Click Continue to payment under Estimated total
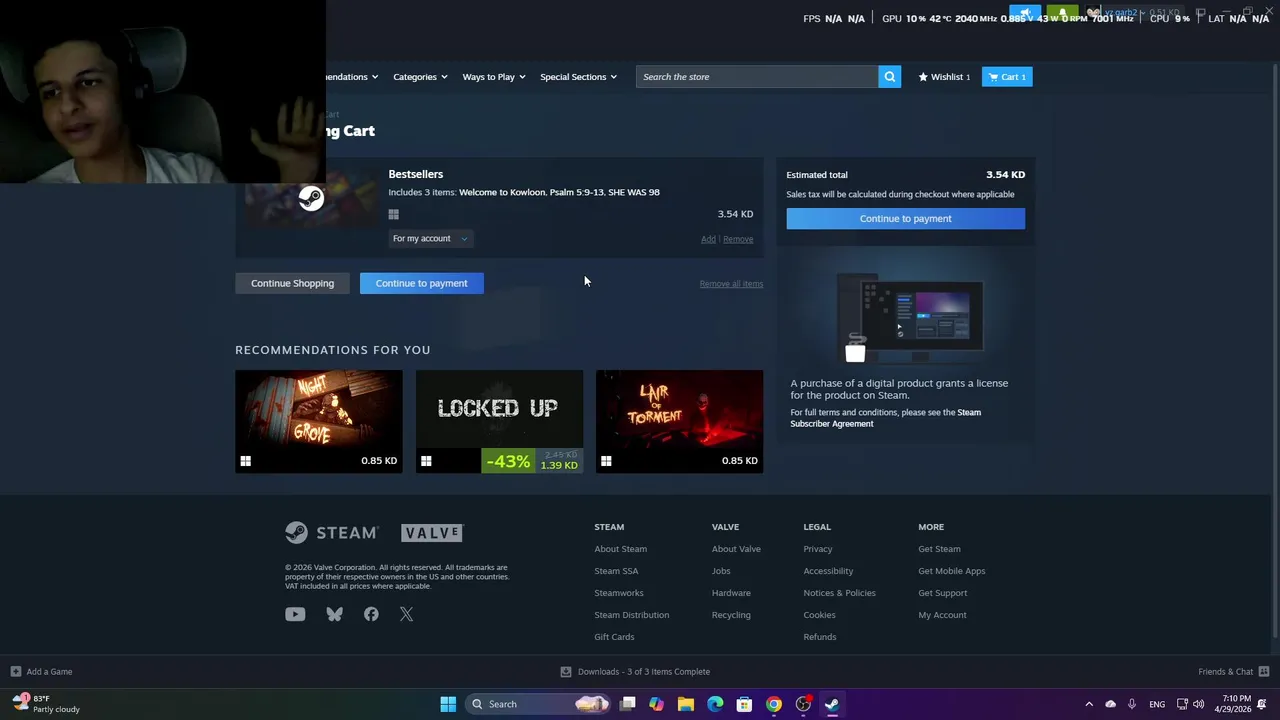 905,218
